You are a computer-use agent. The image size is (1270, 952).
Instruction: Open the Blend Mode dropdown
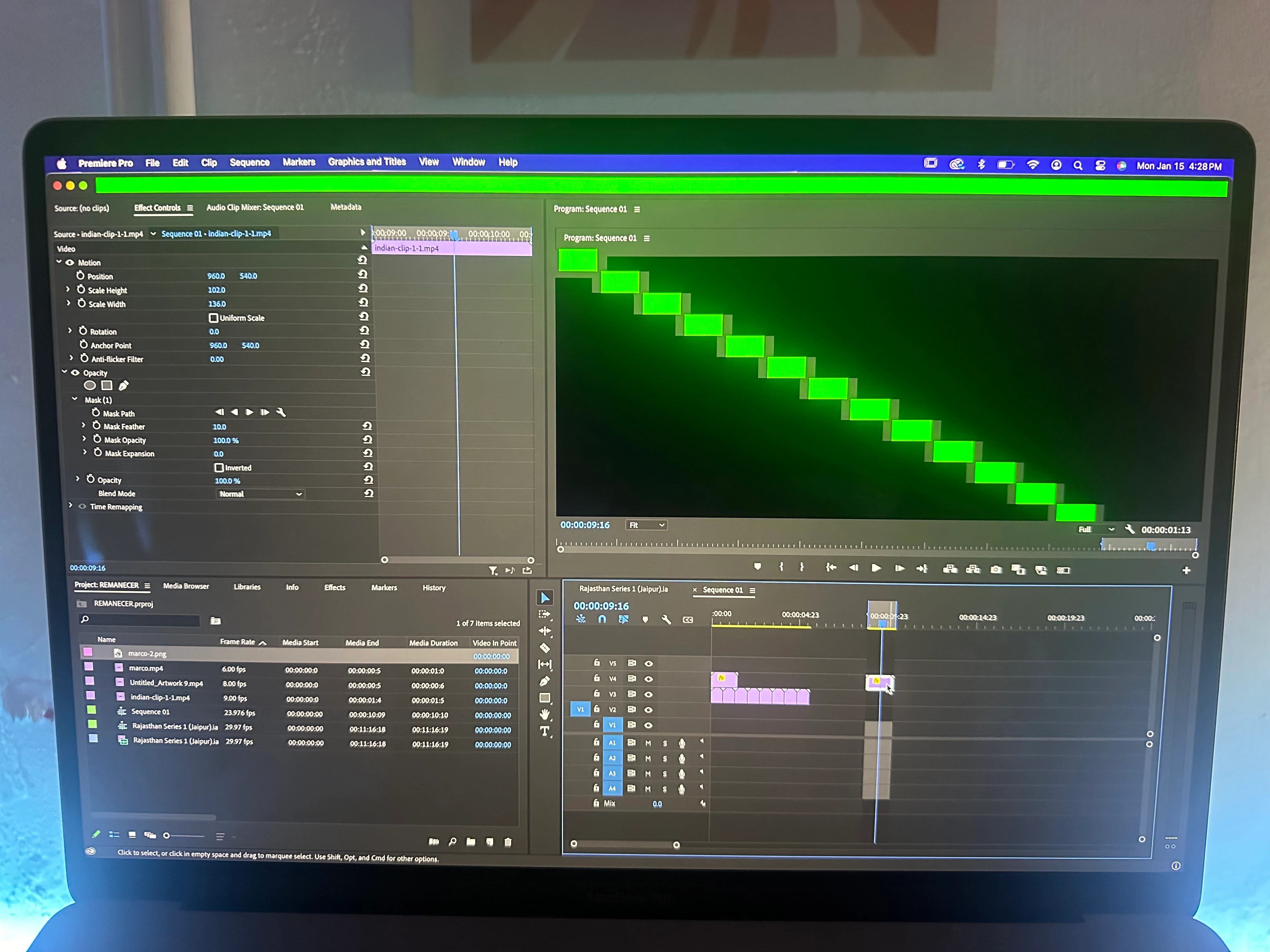[x=261, y=494]
